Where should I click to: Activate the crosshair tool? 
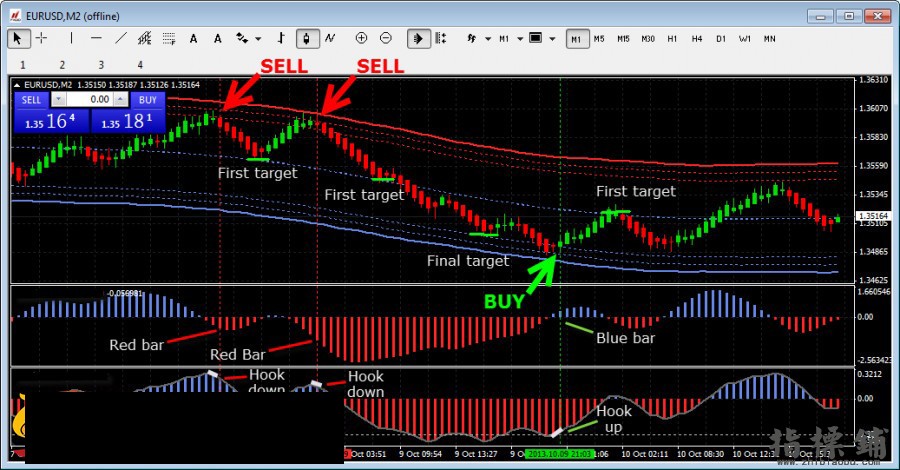(x=41, y=38)
